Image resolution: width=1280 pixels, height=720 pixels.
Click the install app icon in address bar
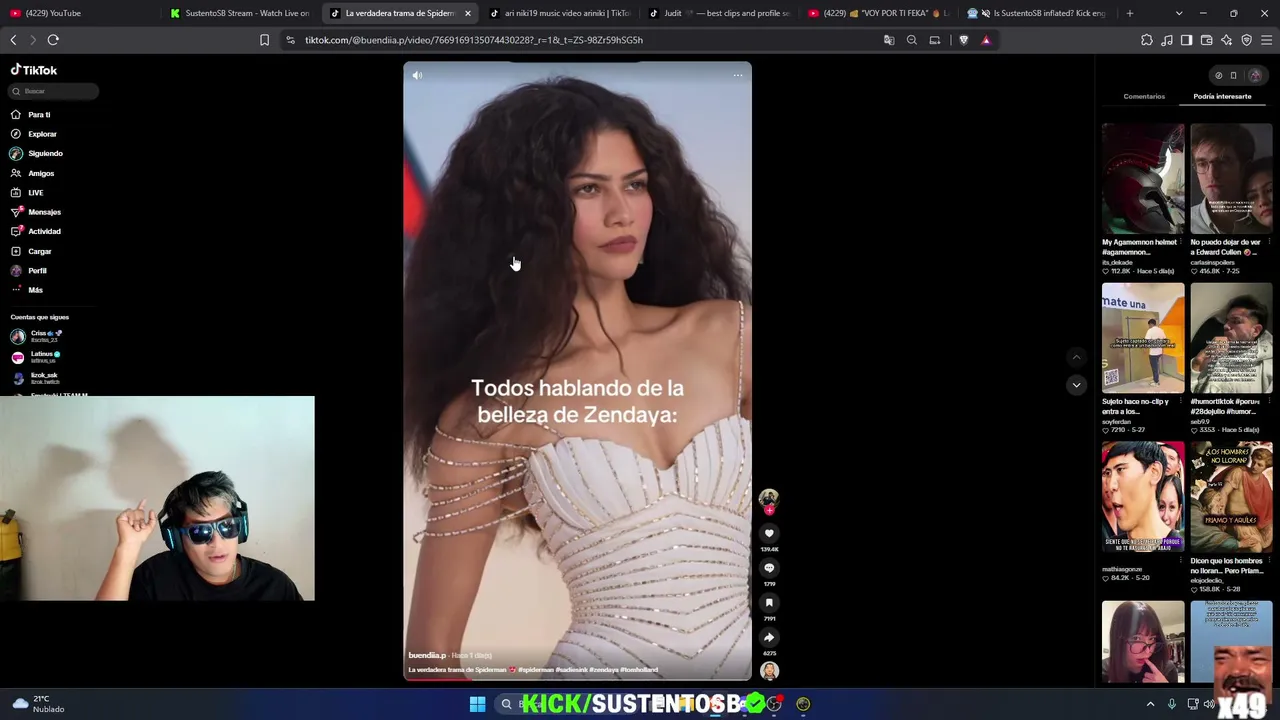pos(935,40)
